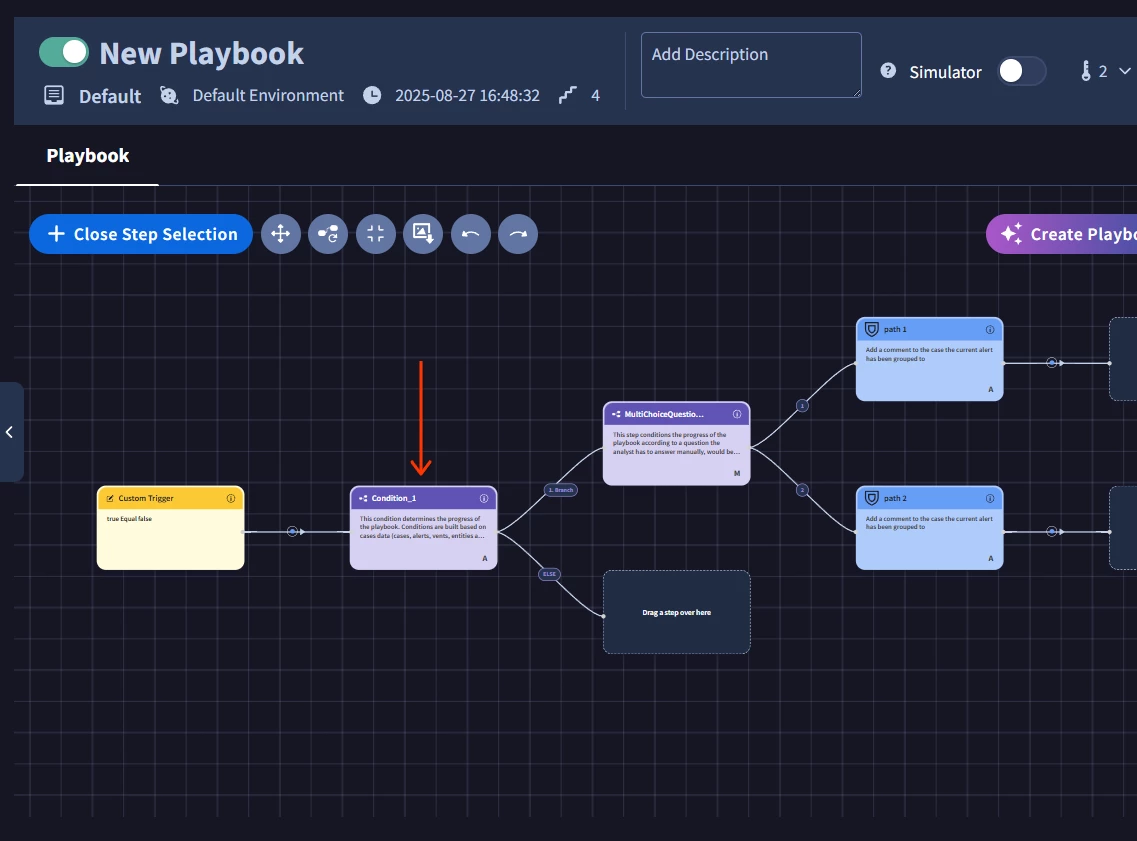
Task: Click the timestamp 2025-08-27 16:48:32
Action: point(467,95)
